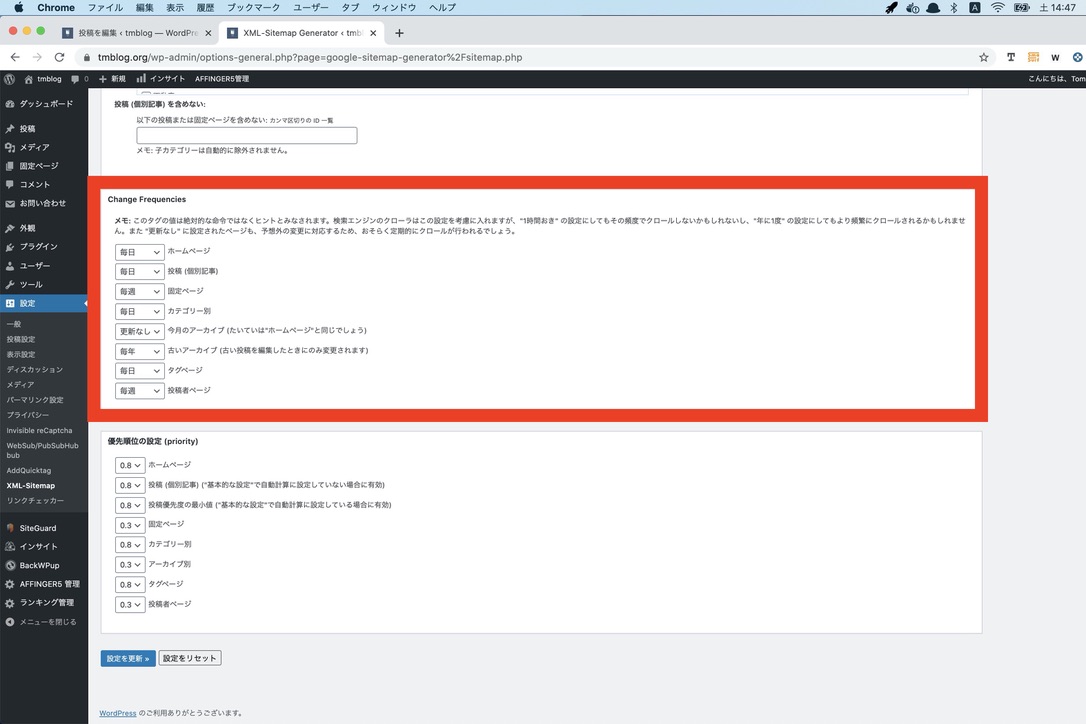
Task: Click 設定をリセット button
Action: [x=190, y=658]
